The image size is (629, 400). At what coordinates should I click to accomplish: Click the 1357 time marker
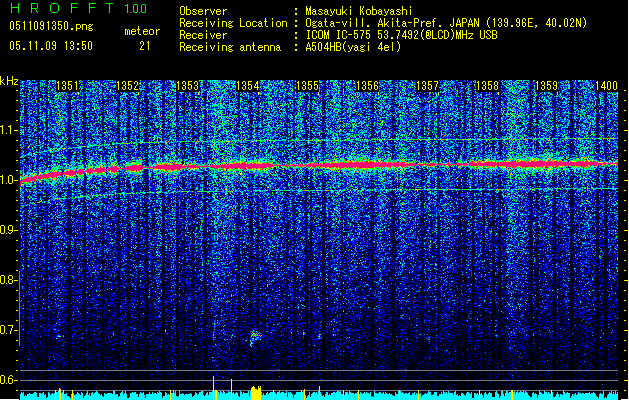[x=428, y=86]
